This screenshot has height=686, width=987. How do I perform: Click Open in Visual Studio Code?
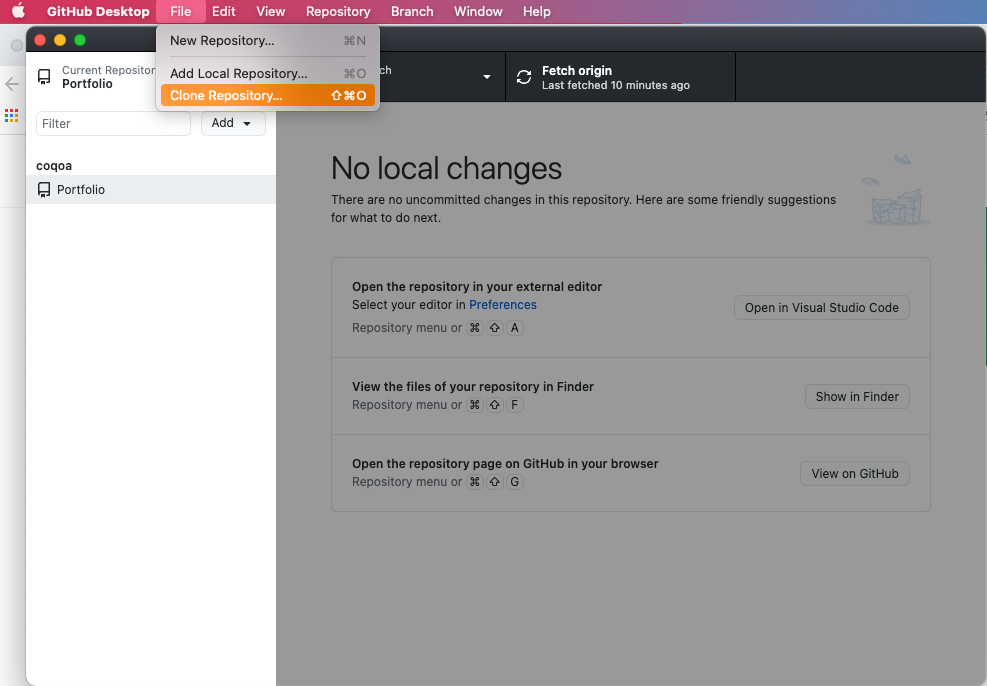coord(821,308)
